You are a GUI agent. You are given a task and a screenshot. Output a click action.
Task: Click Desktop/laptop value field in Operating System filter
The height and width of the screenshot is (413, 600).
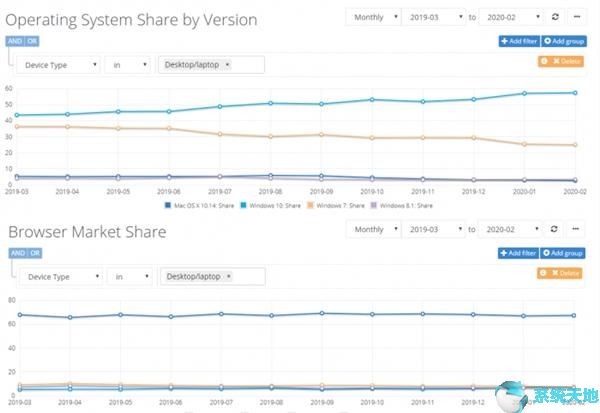click(210, 65)
